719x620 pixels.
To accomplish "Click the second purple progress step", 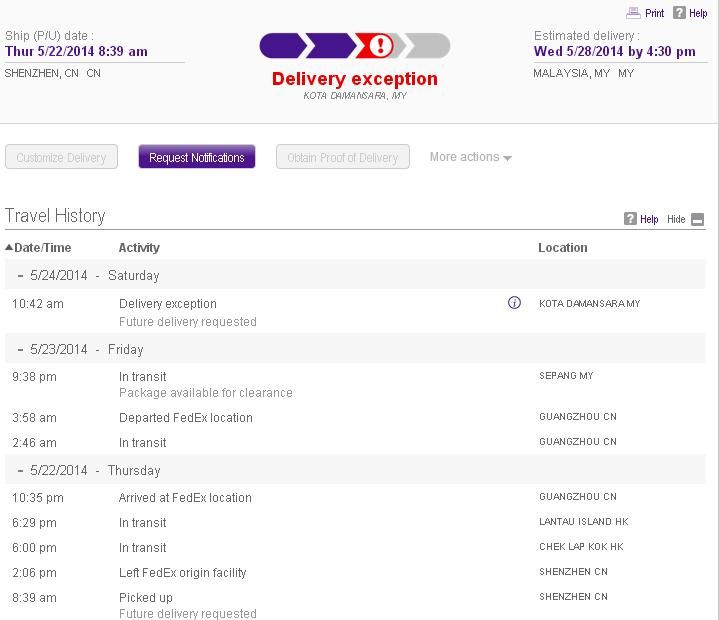I will coord(330,46).
